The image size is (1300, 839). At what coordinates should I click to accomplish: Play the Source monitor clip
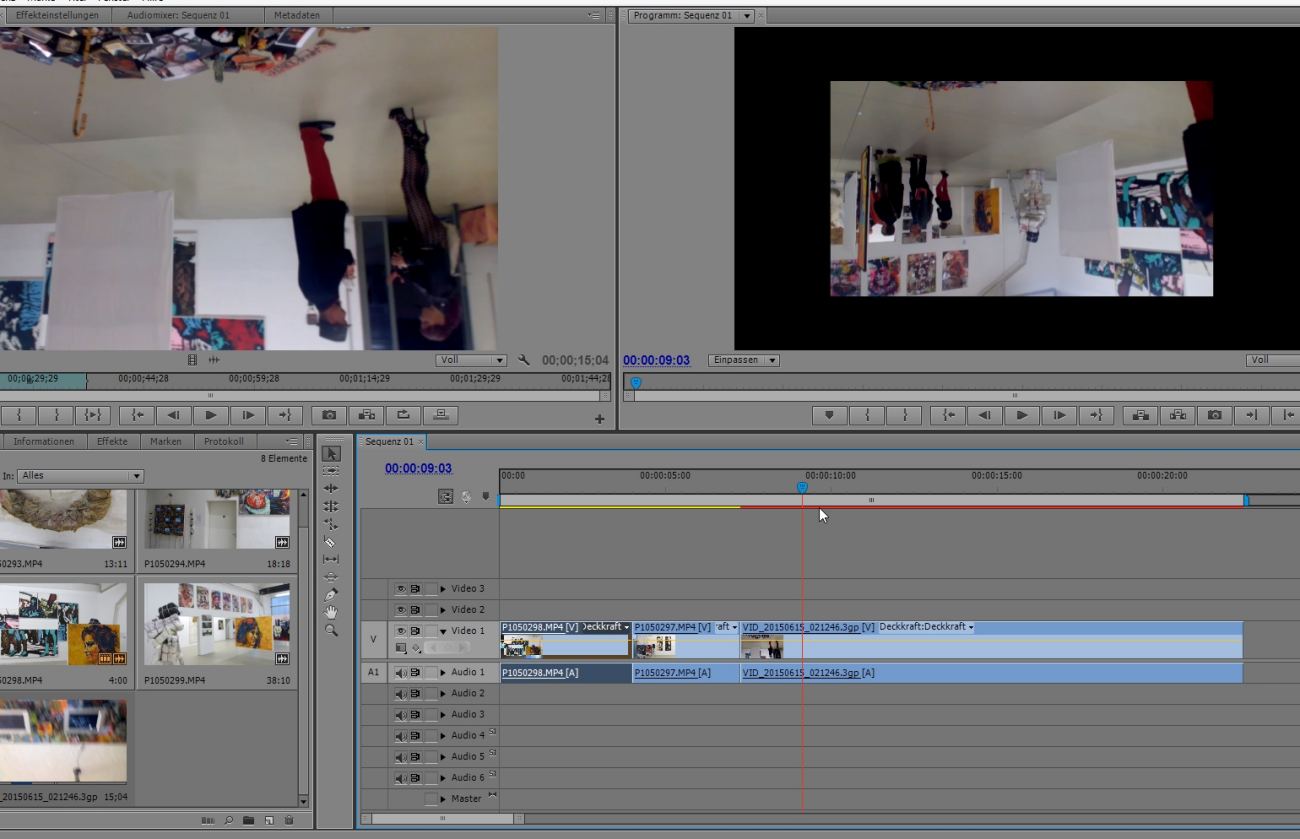pos(211,415)
